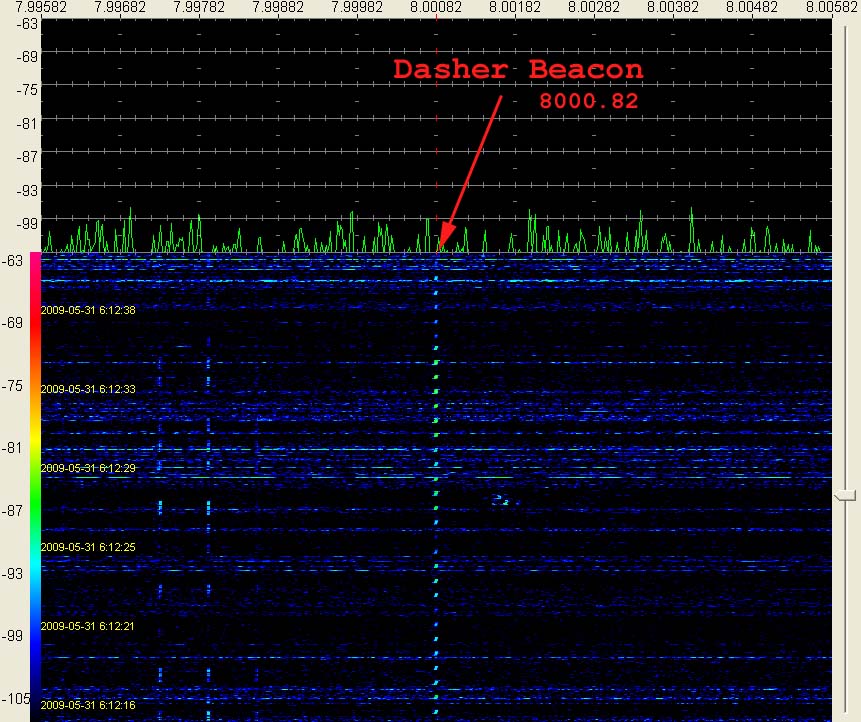
Task: Click frequency label 7.99782
Action: pos(199,7)
